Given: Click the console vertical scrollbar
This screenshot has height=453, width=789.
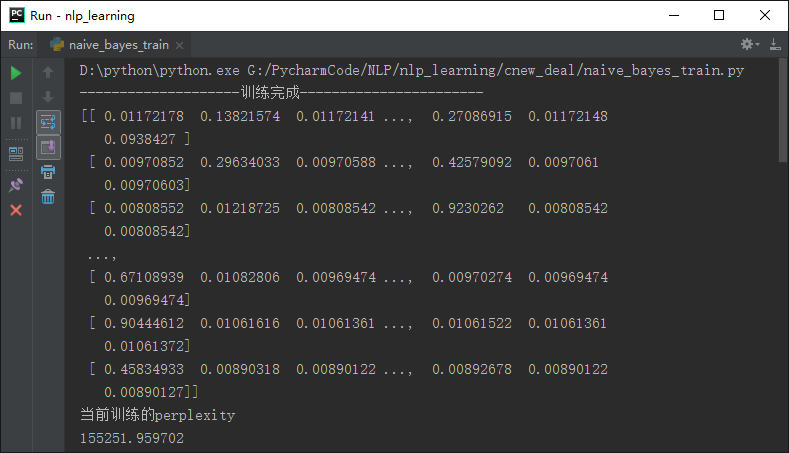Looking at the screenshot, I should [x=782, y=111].
